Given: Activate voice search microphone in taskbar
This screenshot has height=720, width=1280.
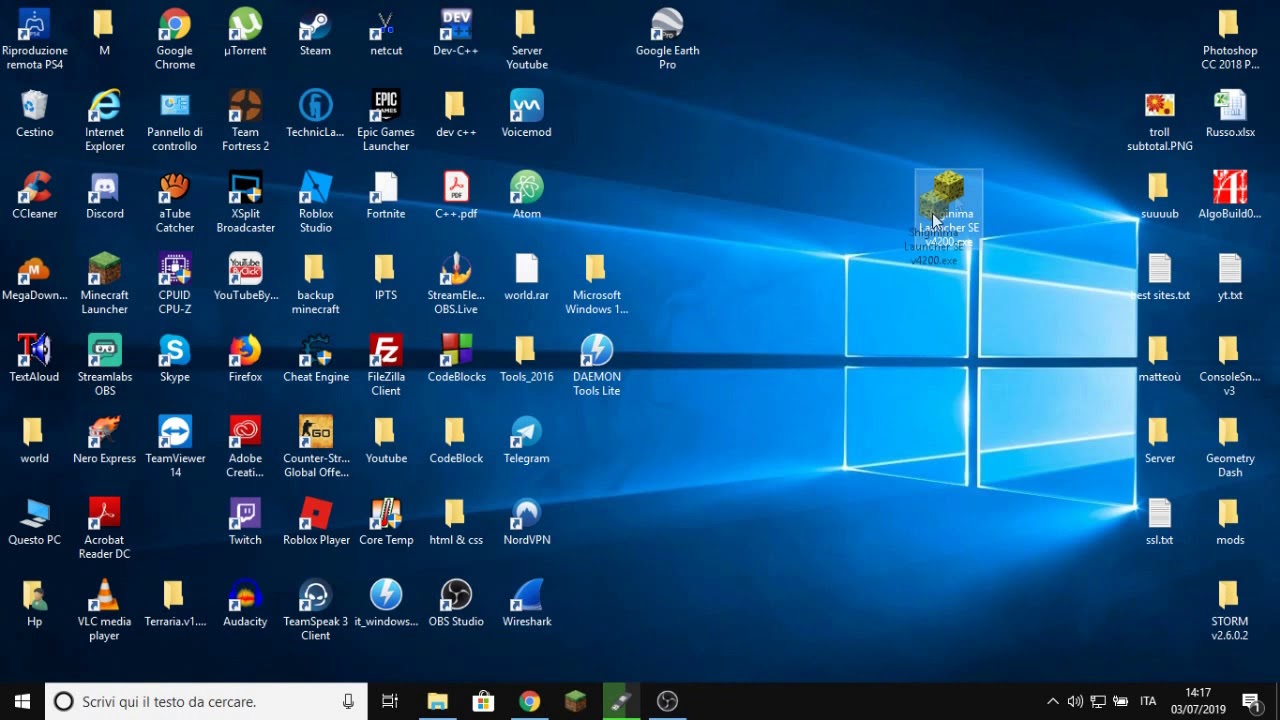Looking at the screenshot, I should (x=348, y=701).
